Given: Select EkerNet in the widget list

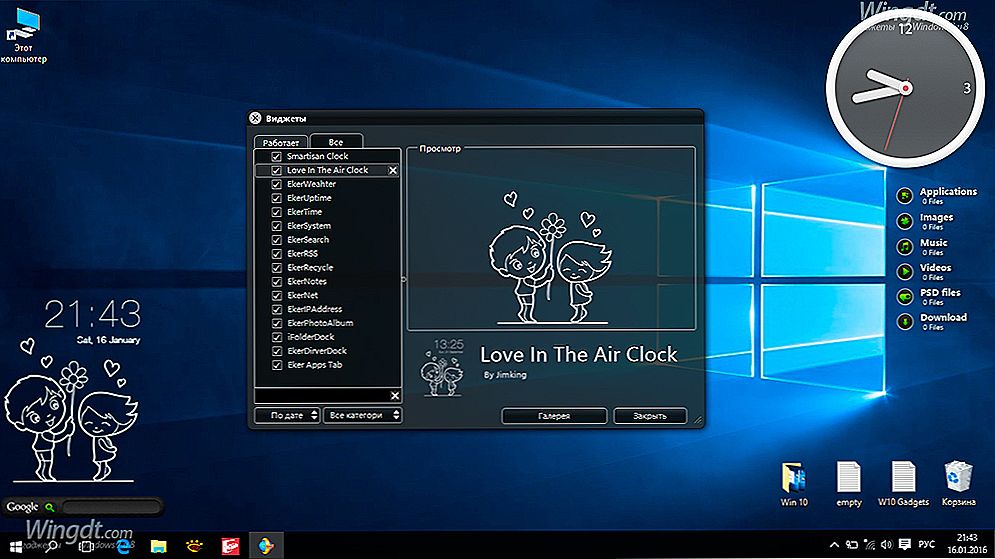Looking at the screenshot, I should [x=327, y=295].
